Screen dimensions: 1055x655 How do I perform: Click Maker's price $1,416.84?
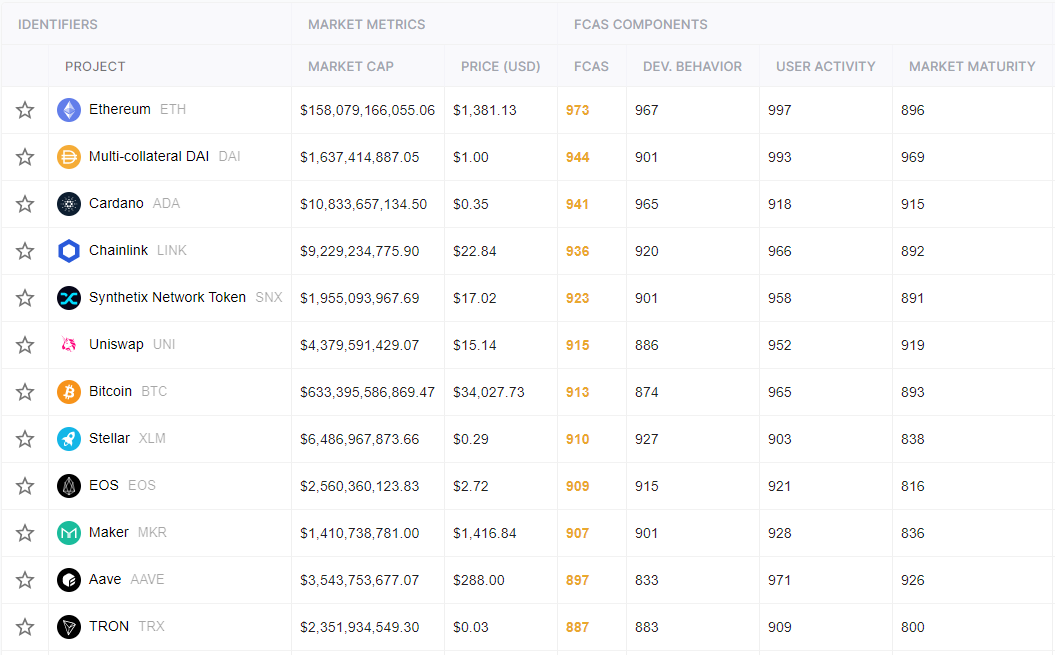click(484, 534)
